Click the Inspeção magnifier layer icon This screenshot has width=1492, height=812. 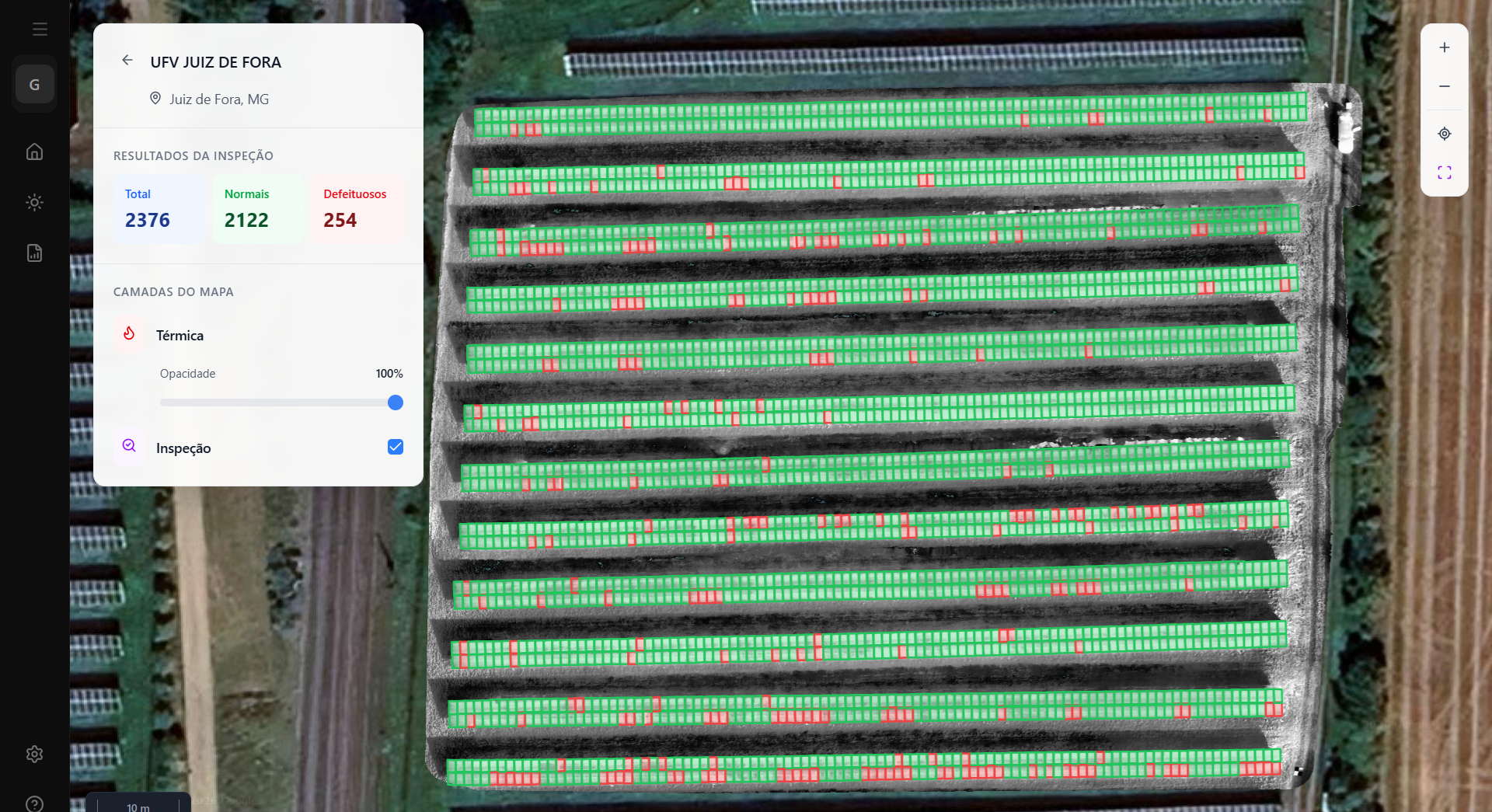pyautogui.click(x=129, y=446)
